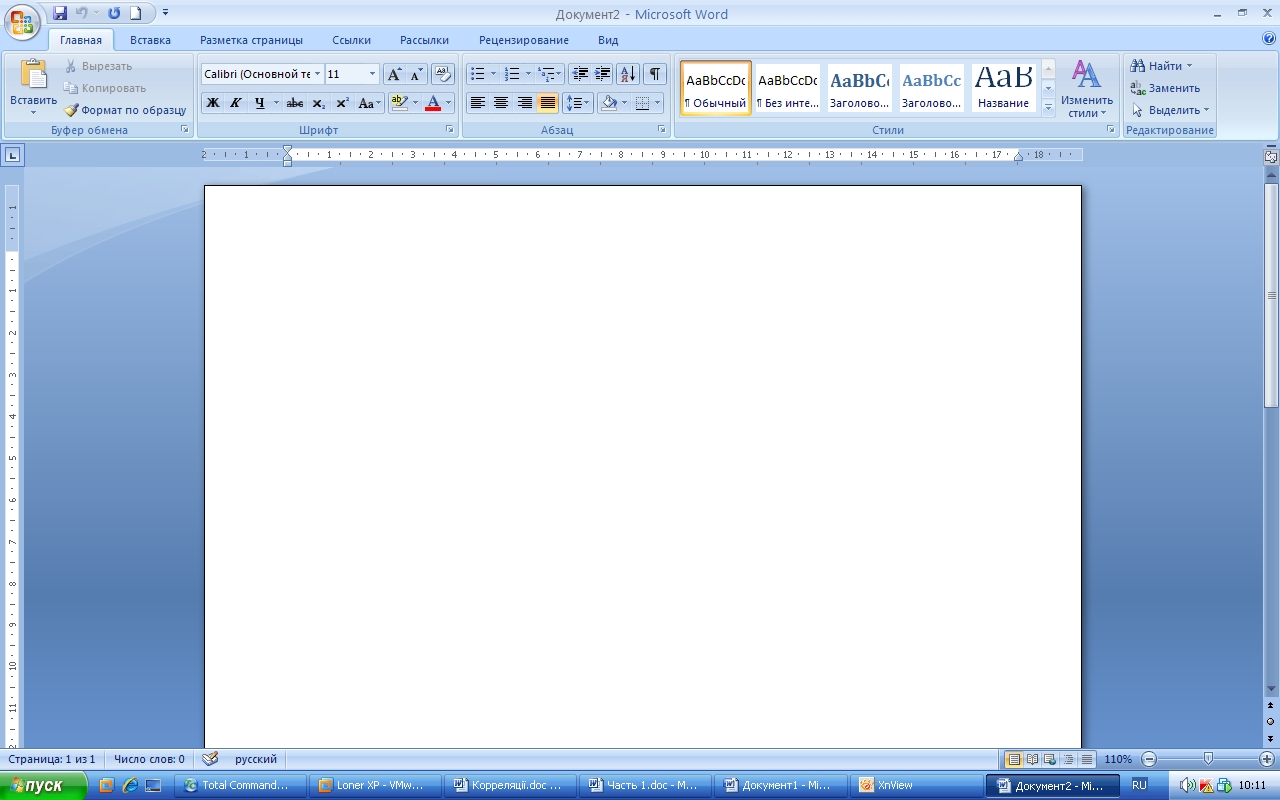Click spelling check icon in status bar
Viewport: 1280px width, 800px height.
point(210,759)
